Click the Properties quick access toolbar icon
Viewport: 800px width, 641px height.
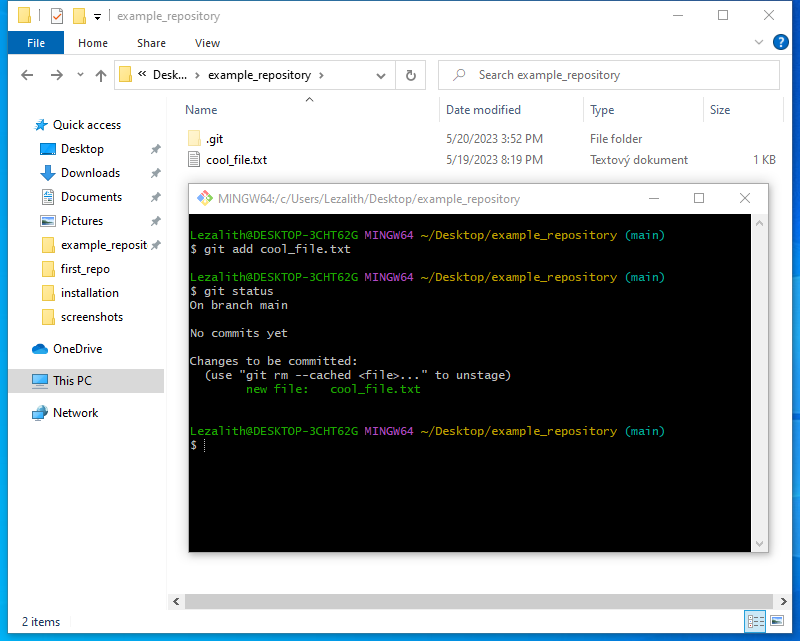tap(57, 16)
